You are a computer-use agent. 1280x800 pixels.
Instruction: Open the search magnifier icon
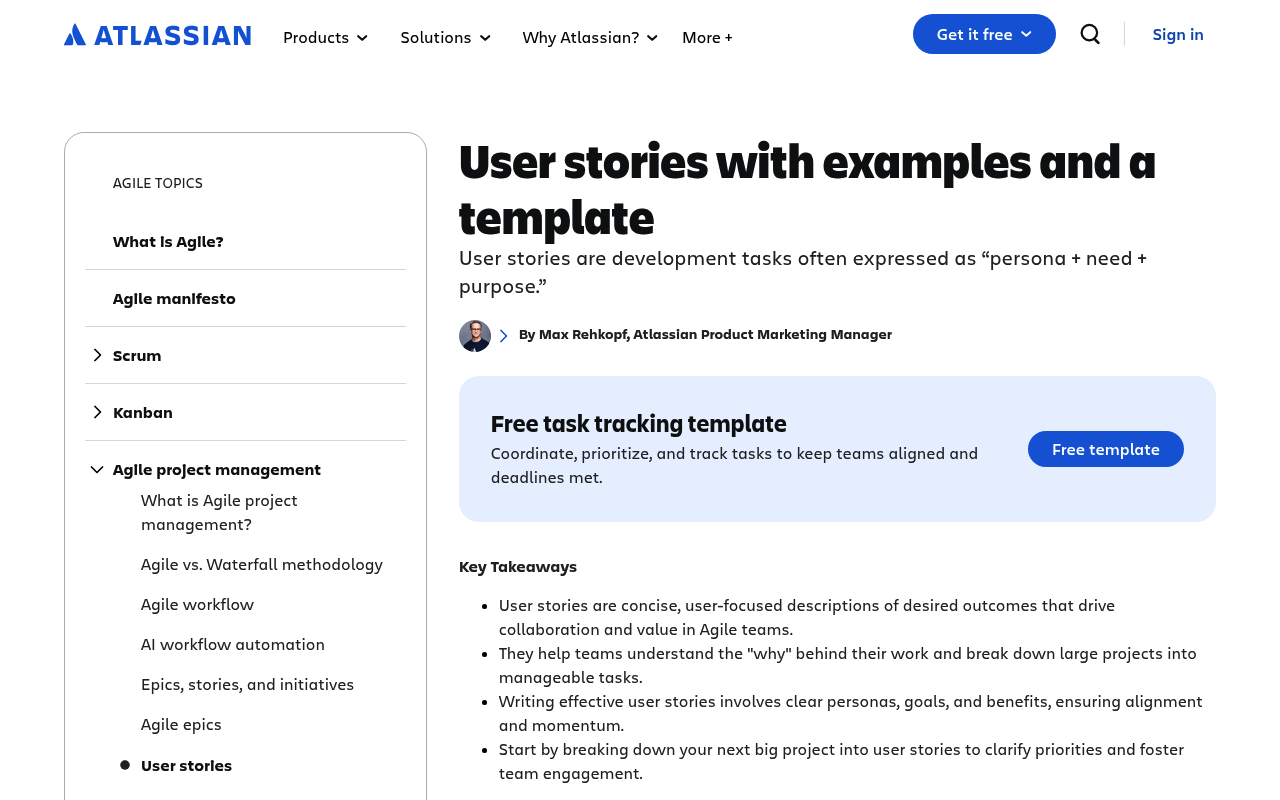pyautogui.click(x=1090, y=34)
